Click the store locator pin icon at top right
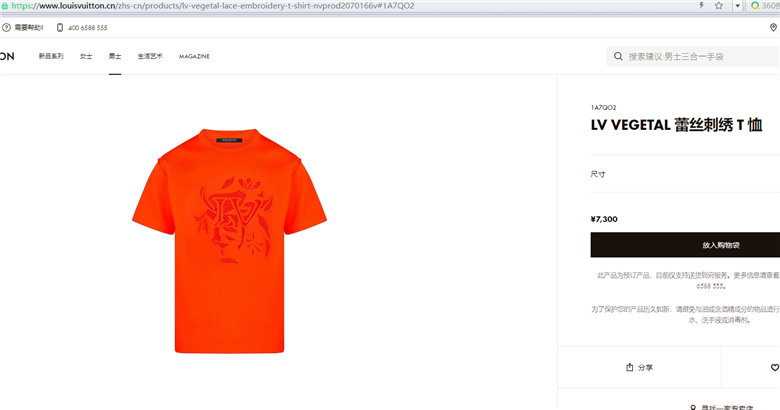 pyautogui.click(x=774, y=28)
